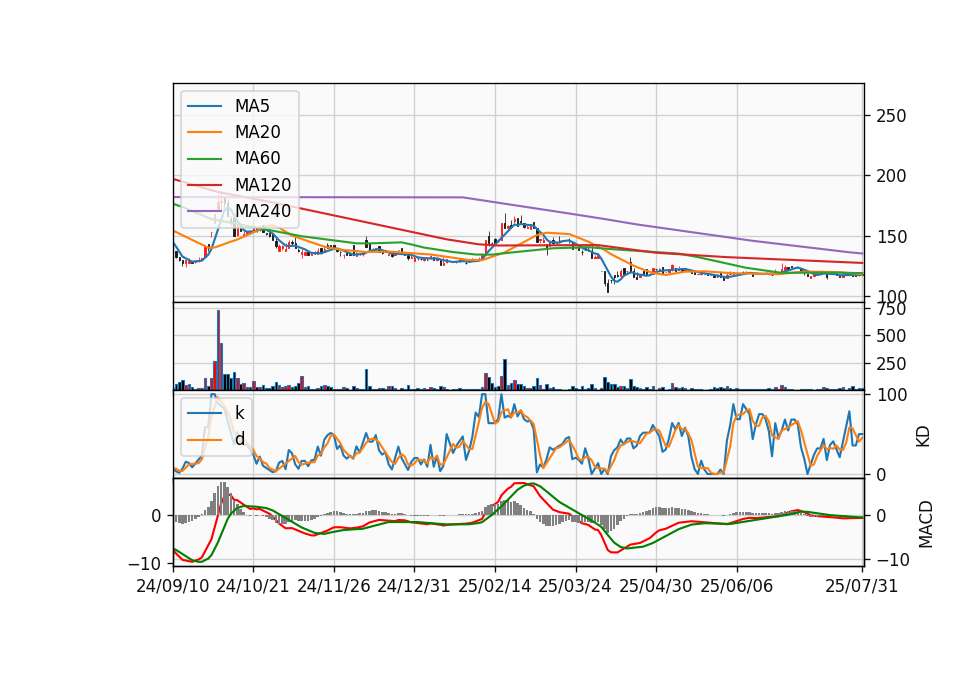Click the 25/02/14 date axis label

pos(495,586)
